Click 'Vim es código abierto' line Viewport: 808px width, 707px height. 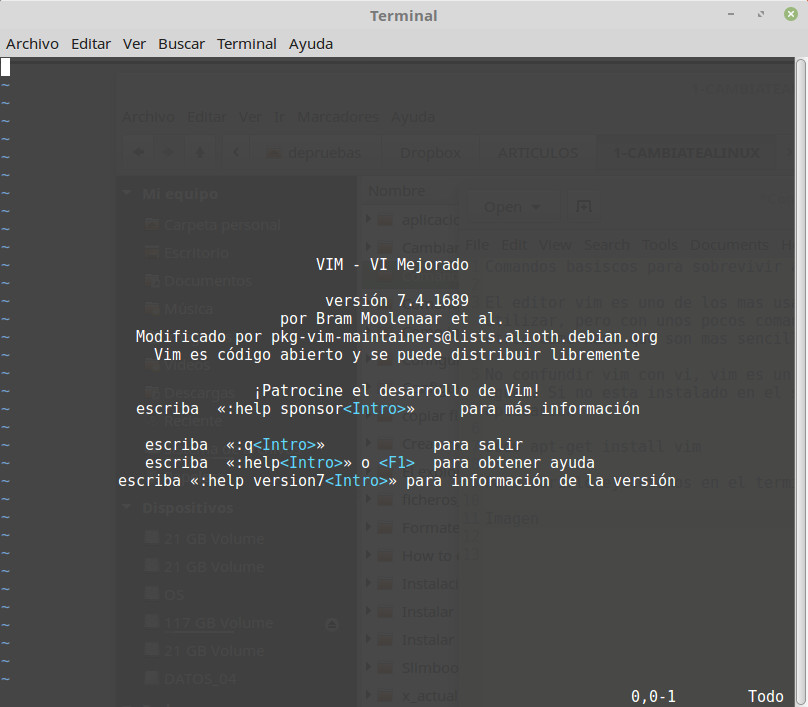point(397,355)
